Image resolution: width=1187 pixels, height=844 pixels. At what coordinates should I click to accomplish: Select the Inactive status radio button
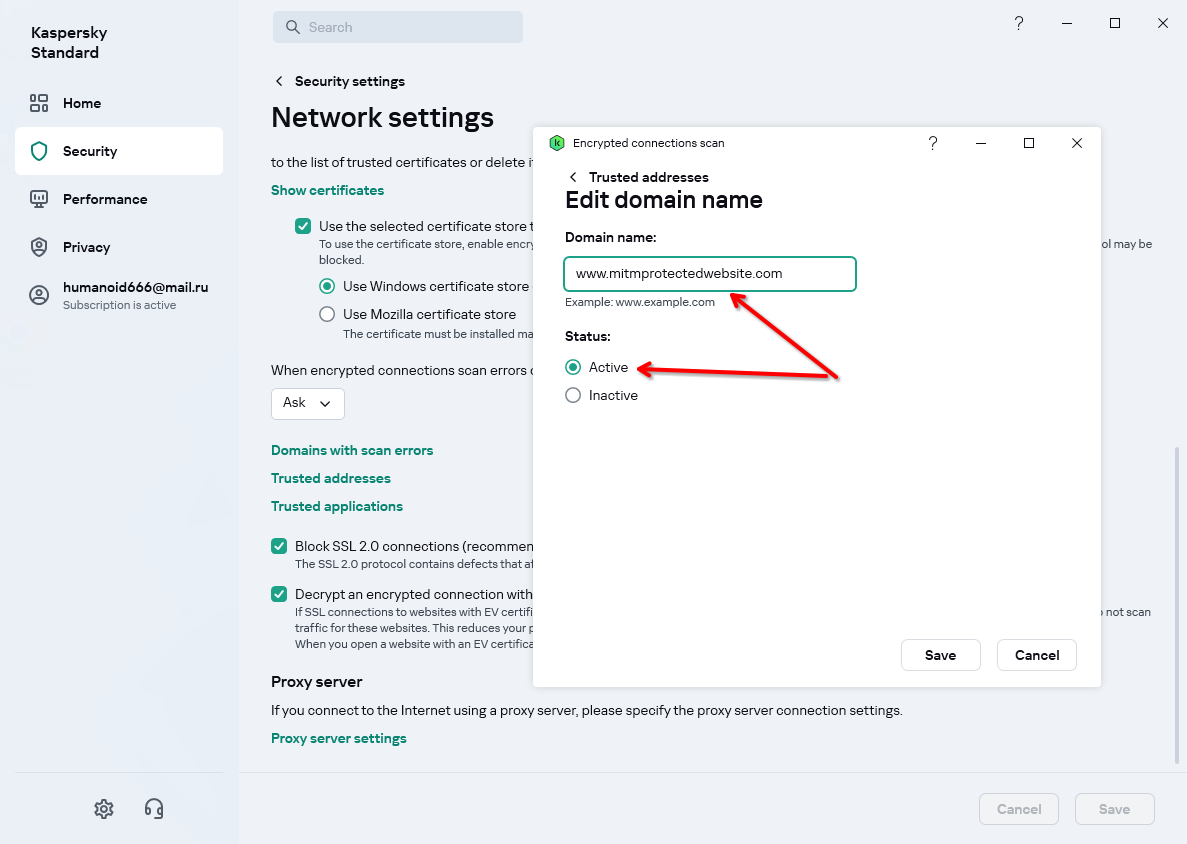pos(573,395)
